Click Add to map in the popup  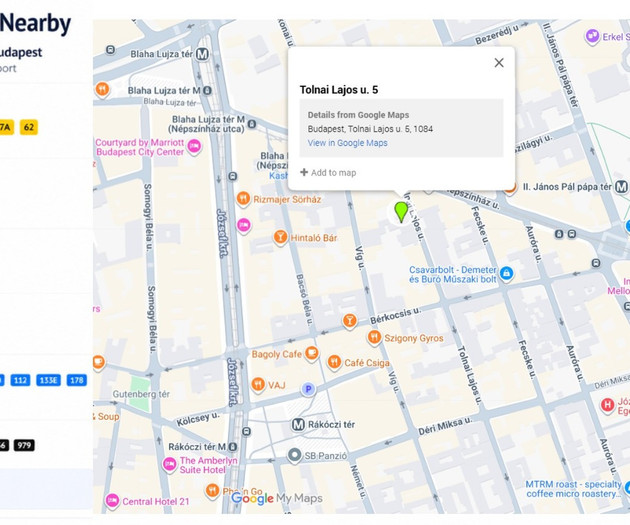pos(328,173)
